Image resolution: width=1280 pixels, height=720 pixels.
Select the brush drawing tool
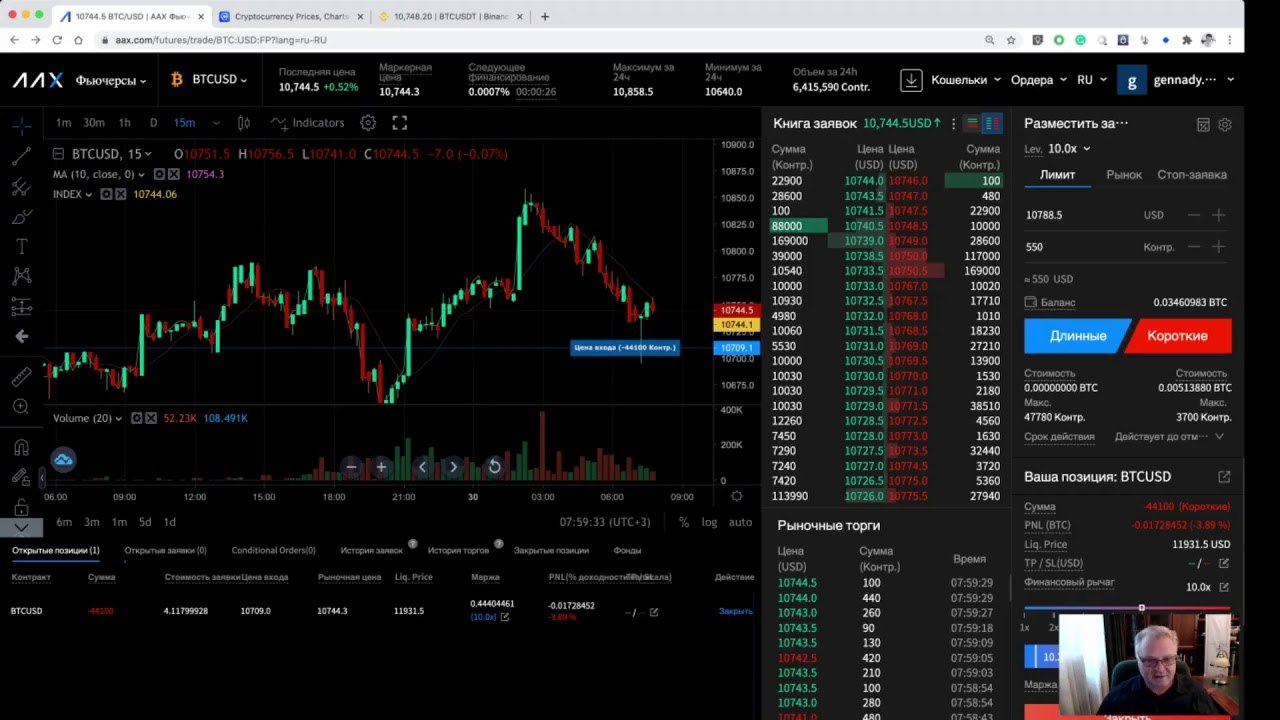[x=21, y=216]
